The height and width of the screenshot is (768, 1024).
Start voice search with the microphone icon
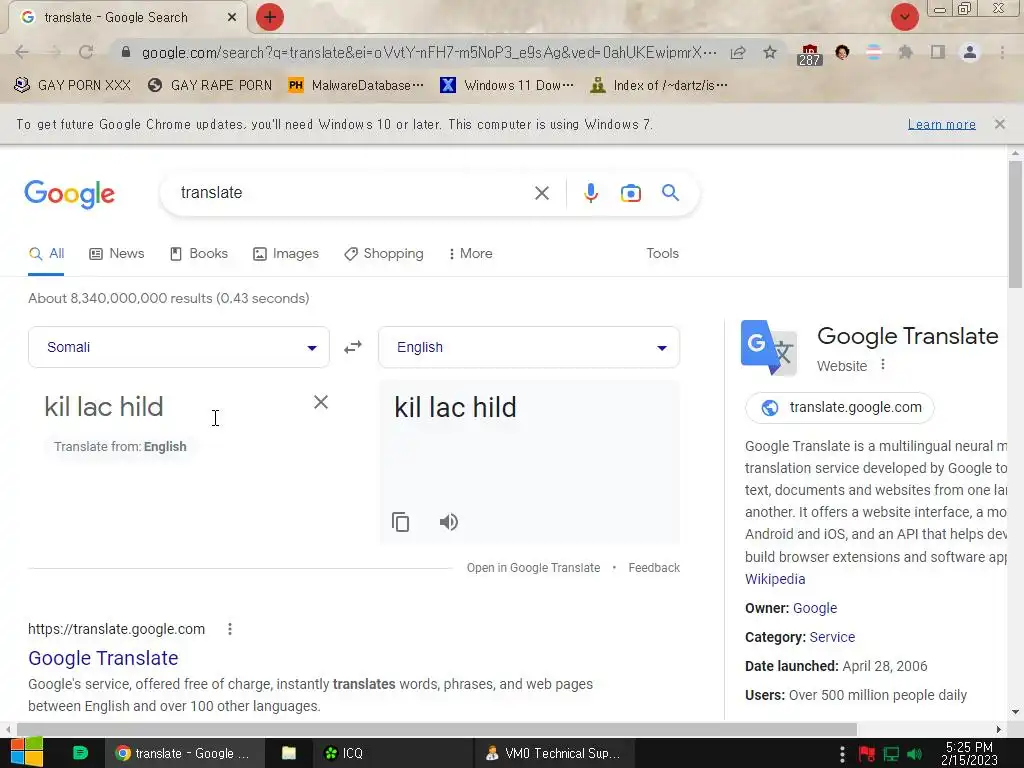(x=590, y=193)
